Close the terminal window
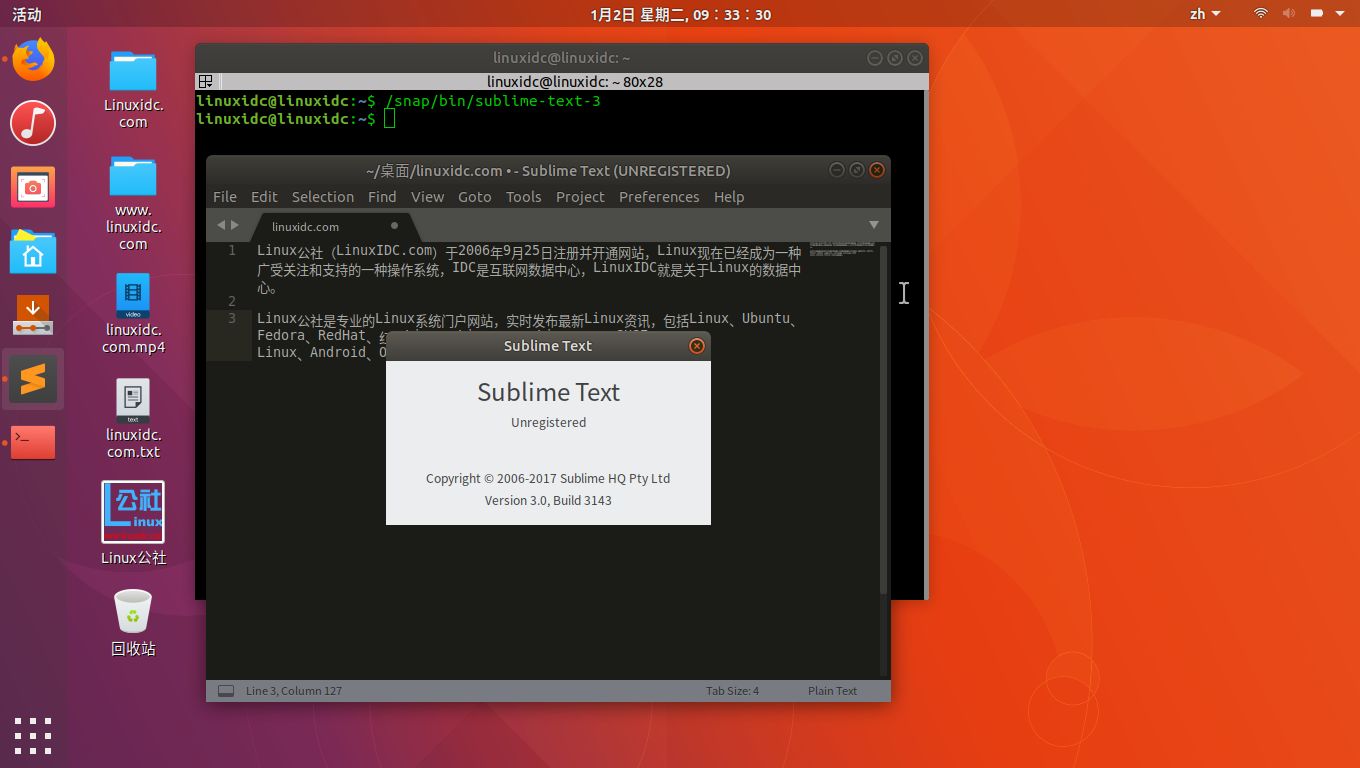The height and width of the screenshot is (768, 1360). click(915, 58)
